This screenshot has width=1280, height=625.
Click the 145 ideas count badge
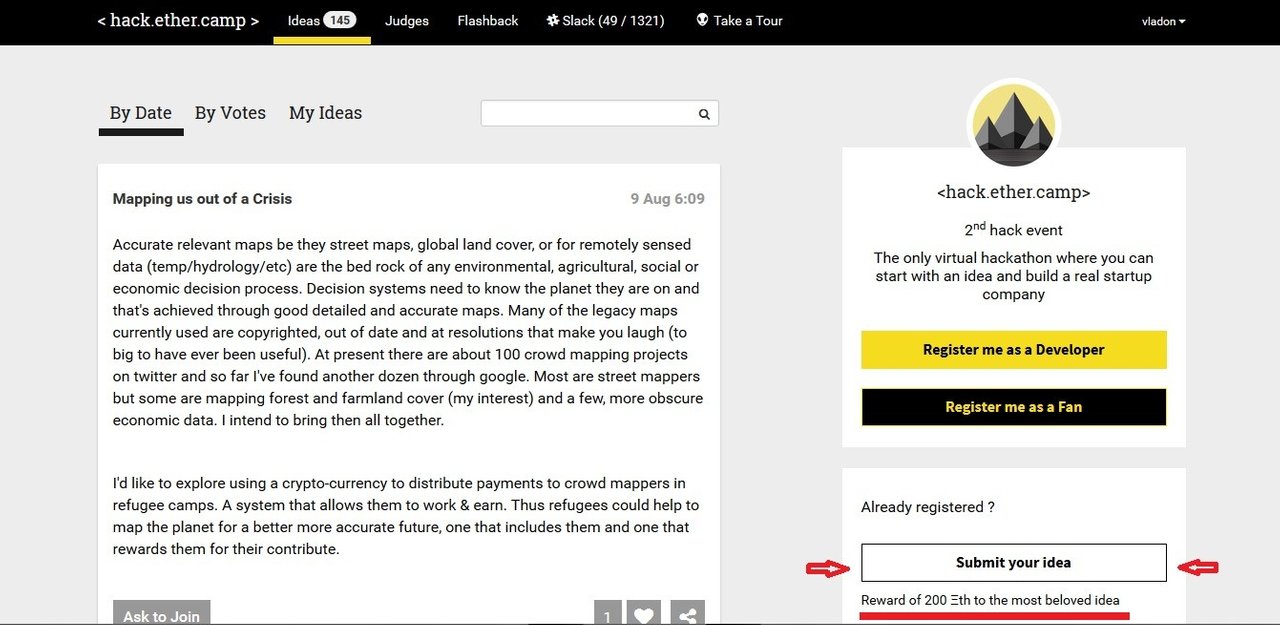pos(340,20)
